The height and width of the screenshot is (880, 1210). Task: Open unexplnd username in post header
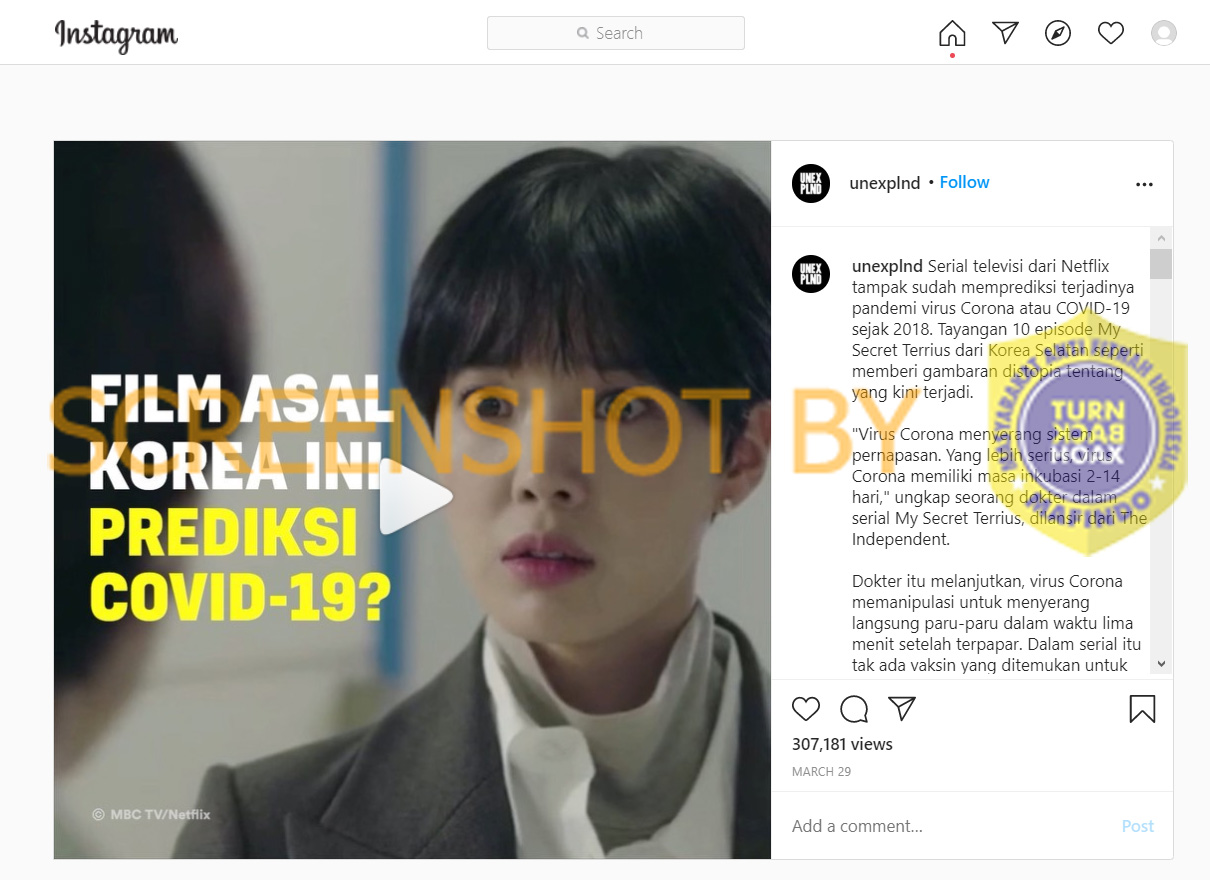(884, 183)
